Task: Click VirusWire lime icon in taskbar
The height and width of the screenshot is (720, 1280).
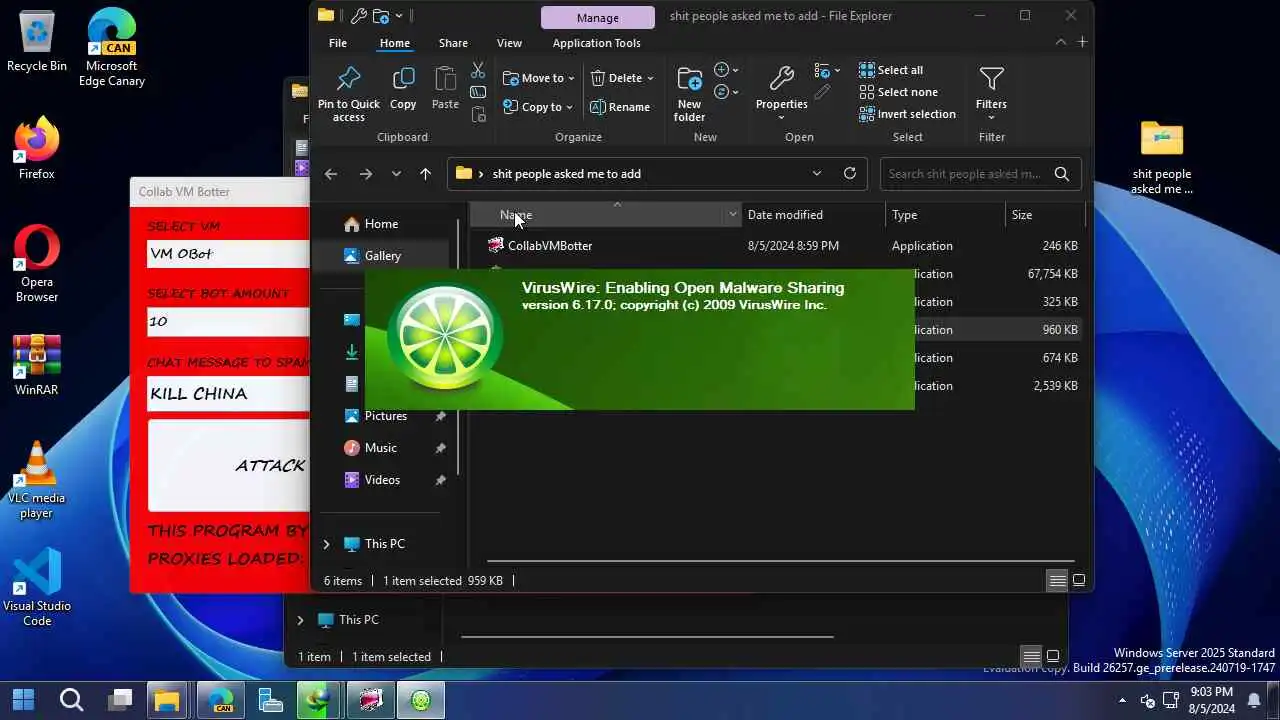Action: pos(421,700)
